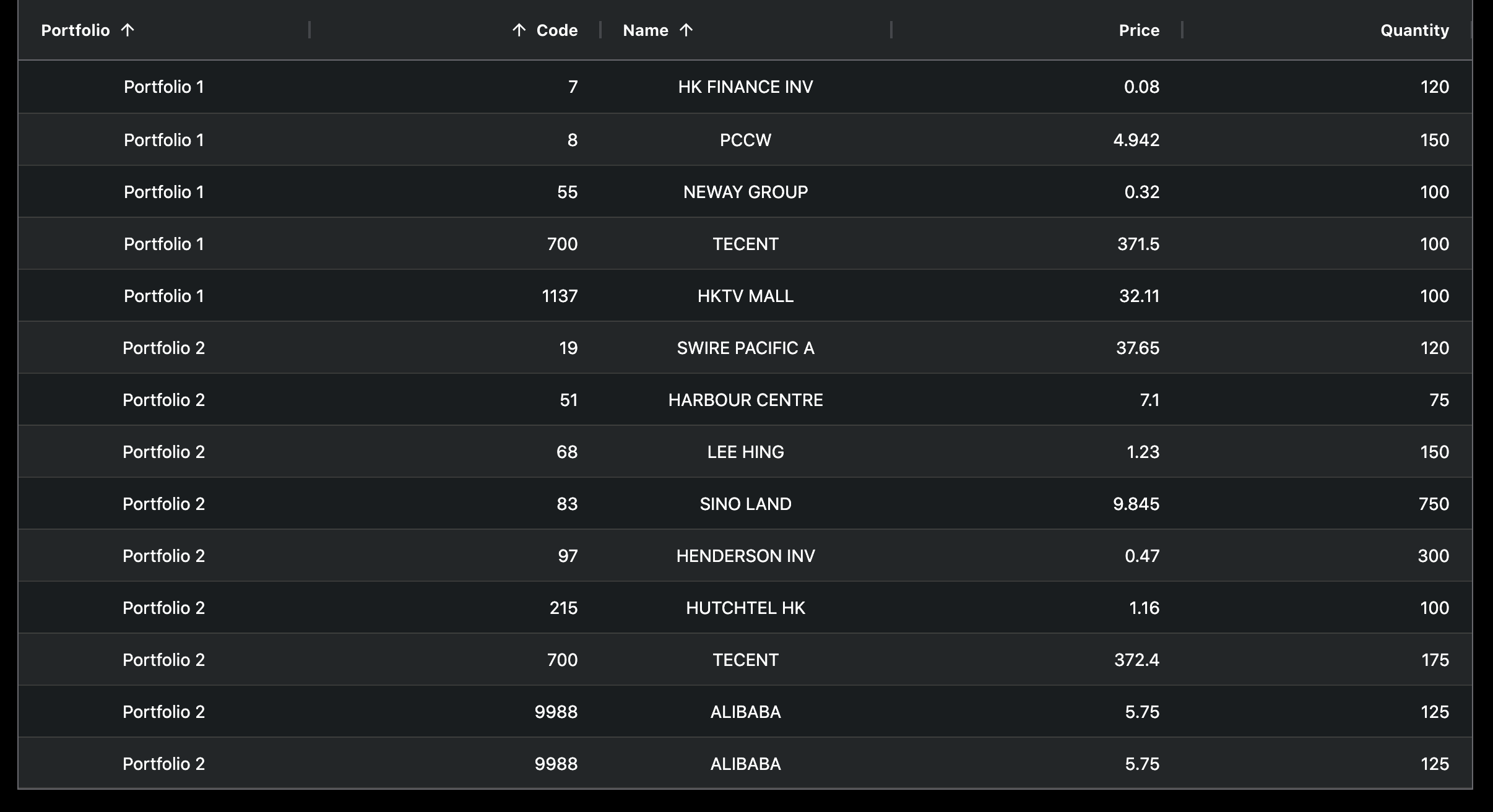Sort the table by the Price column
Image resolution: width=1493 pixels, height=812 pixels.
pyautogui.click(x=1139, y=30)
